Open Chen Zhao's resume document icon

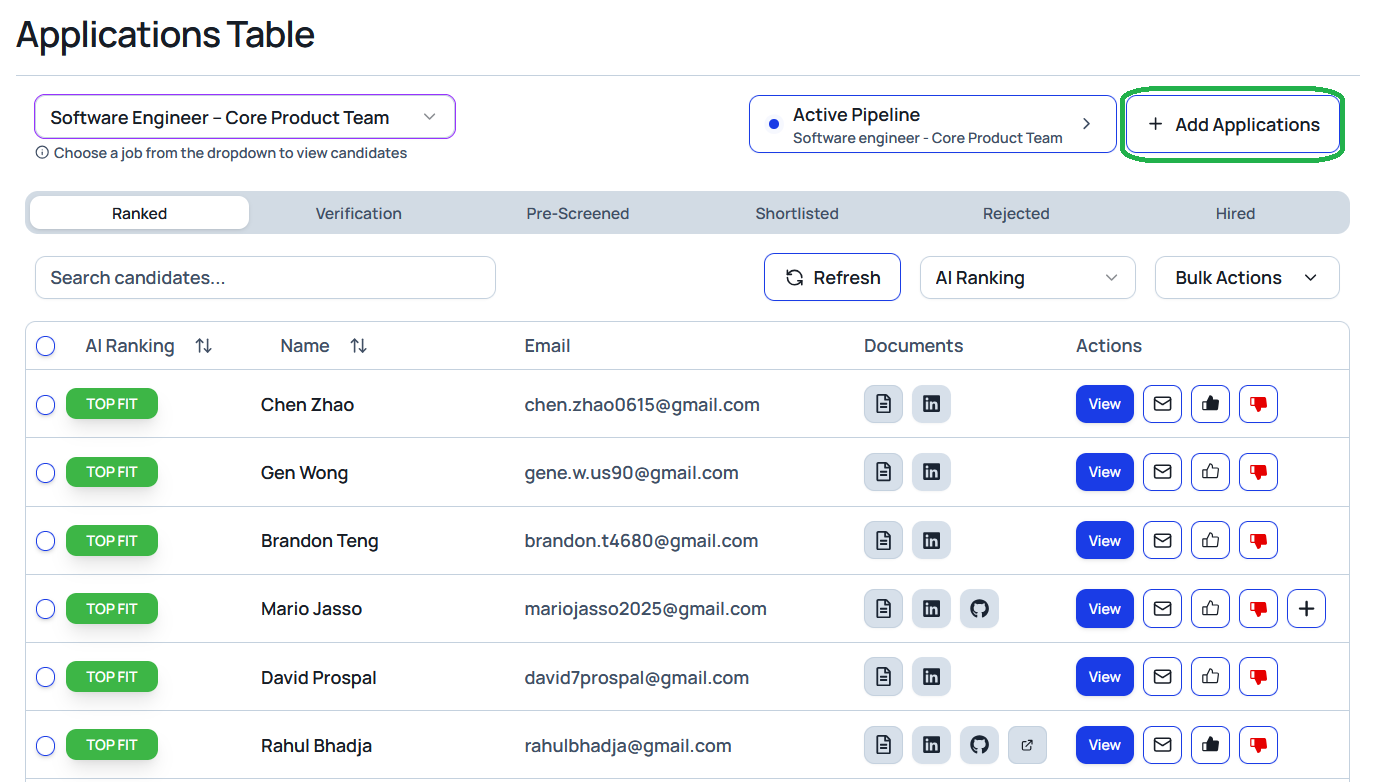click(x=883, y=404)
